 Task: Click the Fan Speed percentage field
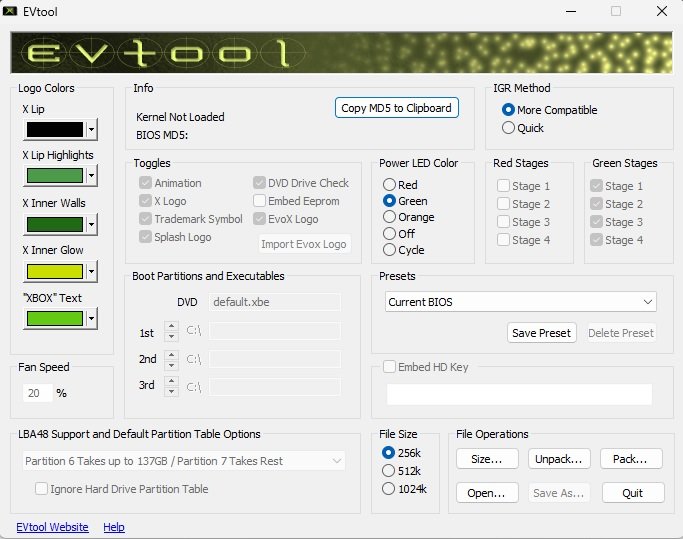[37, 393]
